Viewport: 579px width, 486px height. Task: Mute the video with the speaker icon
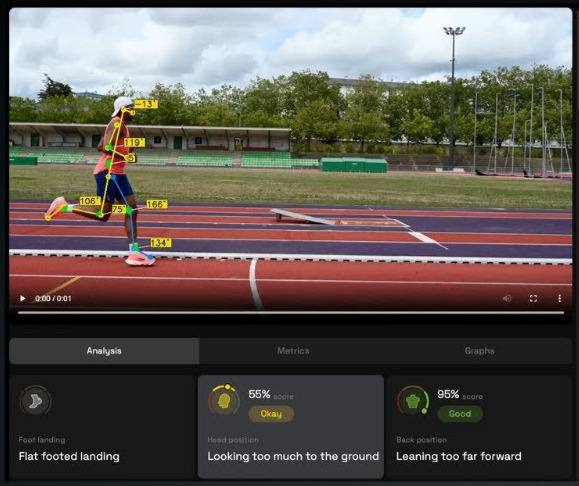tap(507, 298)
